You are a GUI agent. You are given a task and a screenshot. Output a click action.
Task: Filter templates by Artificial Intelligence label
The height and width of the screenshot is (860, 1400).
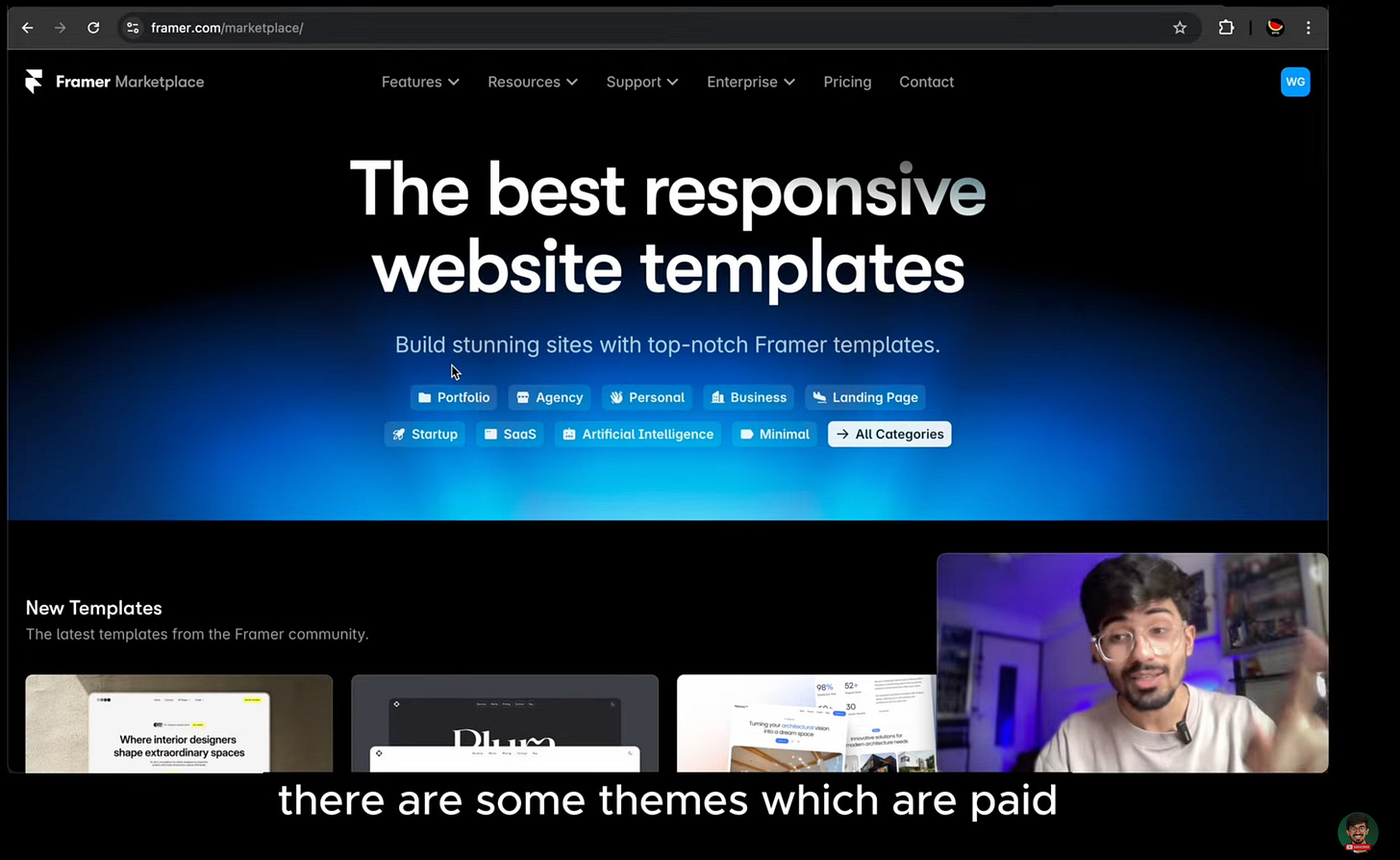pyautogui.click(x=648, y=435)
